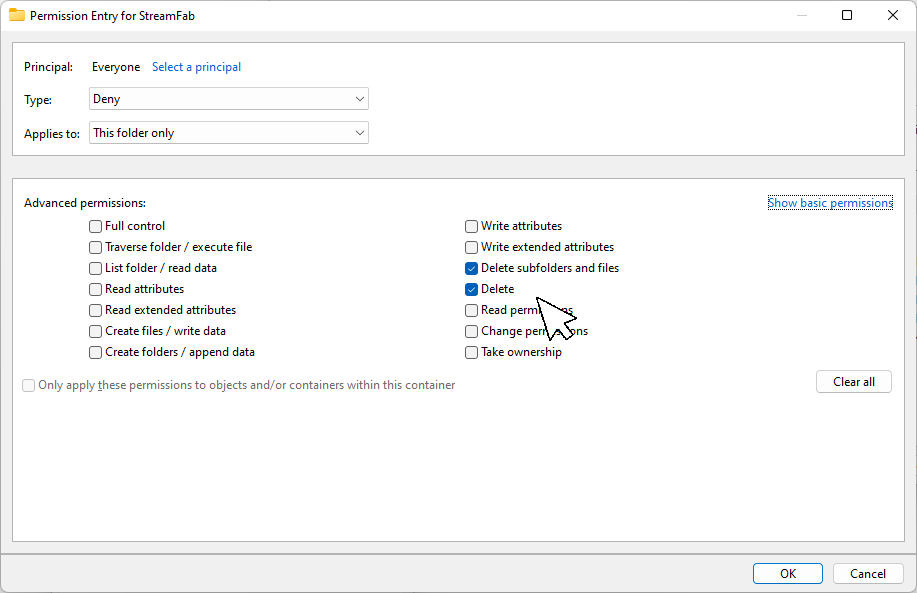Click the Select a principal link
This screenshot has height=593, width=917.
196,67
